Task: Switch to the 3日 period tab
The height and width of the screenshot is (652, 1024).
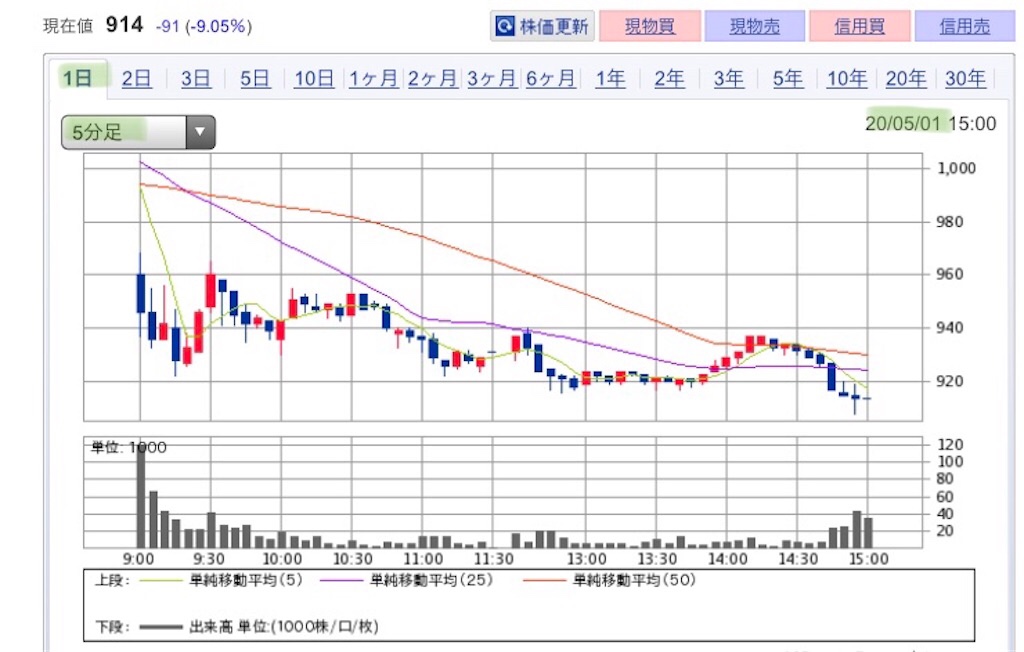Action: click(x=195, y=78)
